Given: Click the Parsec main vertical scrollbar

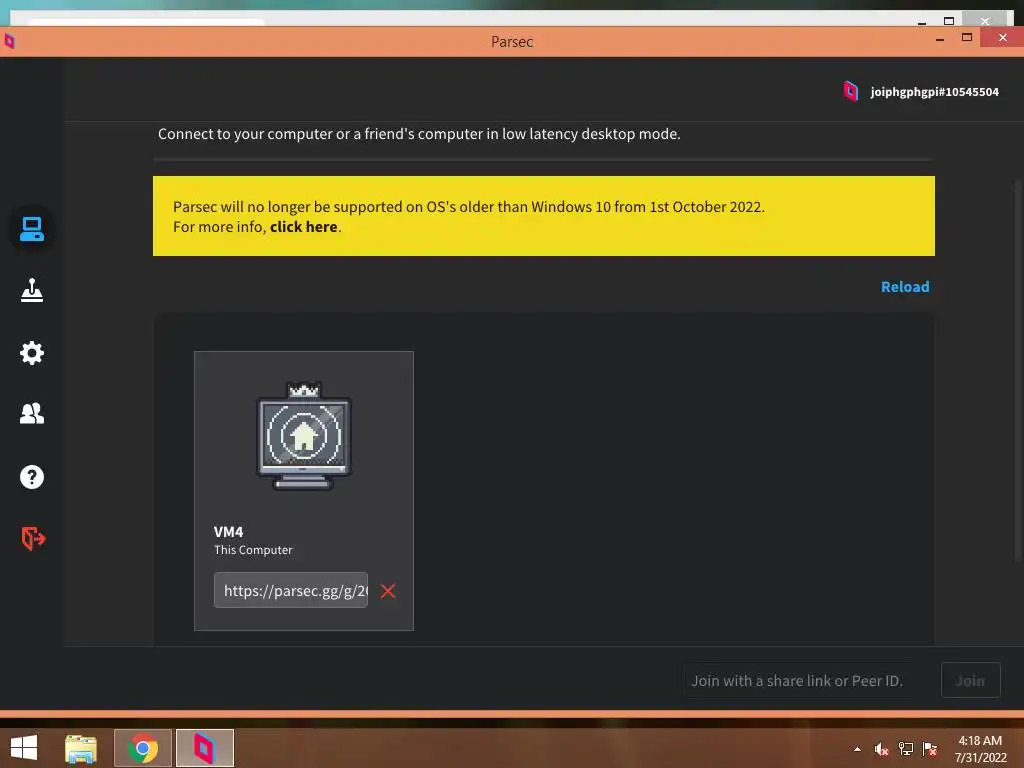Looking at the screenshot, I should (1019, 372).
